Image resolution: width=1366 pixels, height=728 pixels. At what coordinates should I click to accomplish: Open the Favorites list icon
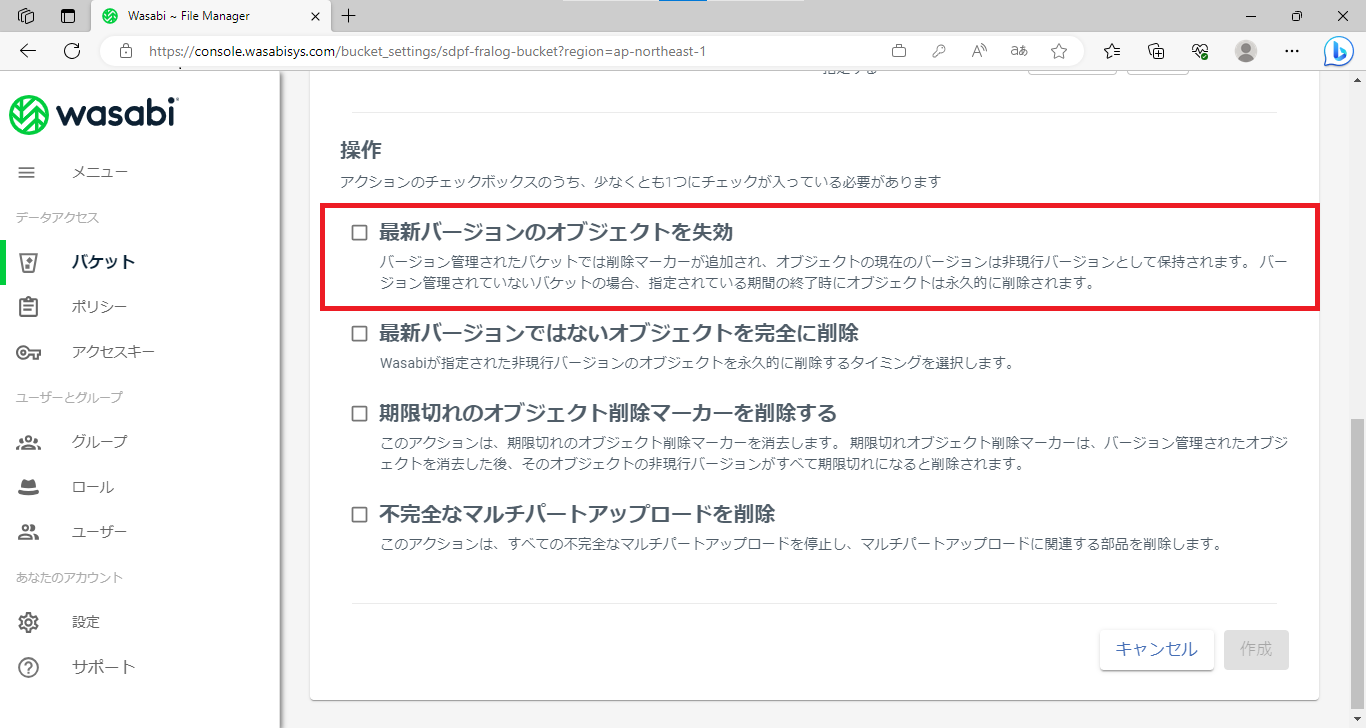click(x=1112, y=51)
